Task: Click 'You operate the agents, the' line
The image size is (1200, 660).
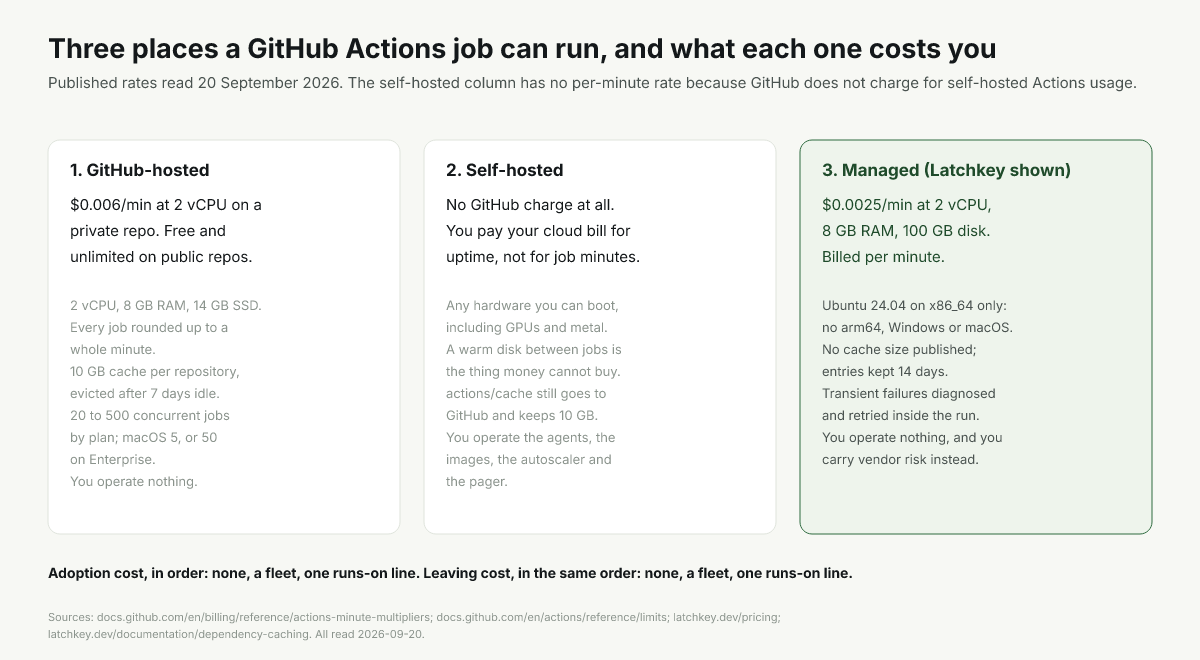Action: pos(531,437)
